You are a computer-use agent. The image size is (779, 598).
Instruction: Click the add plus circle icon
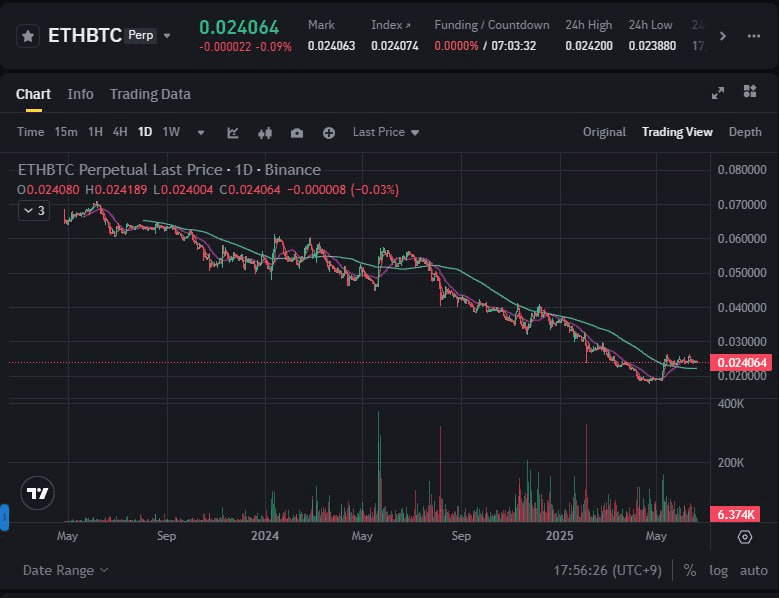[328, 133]
